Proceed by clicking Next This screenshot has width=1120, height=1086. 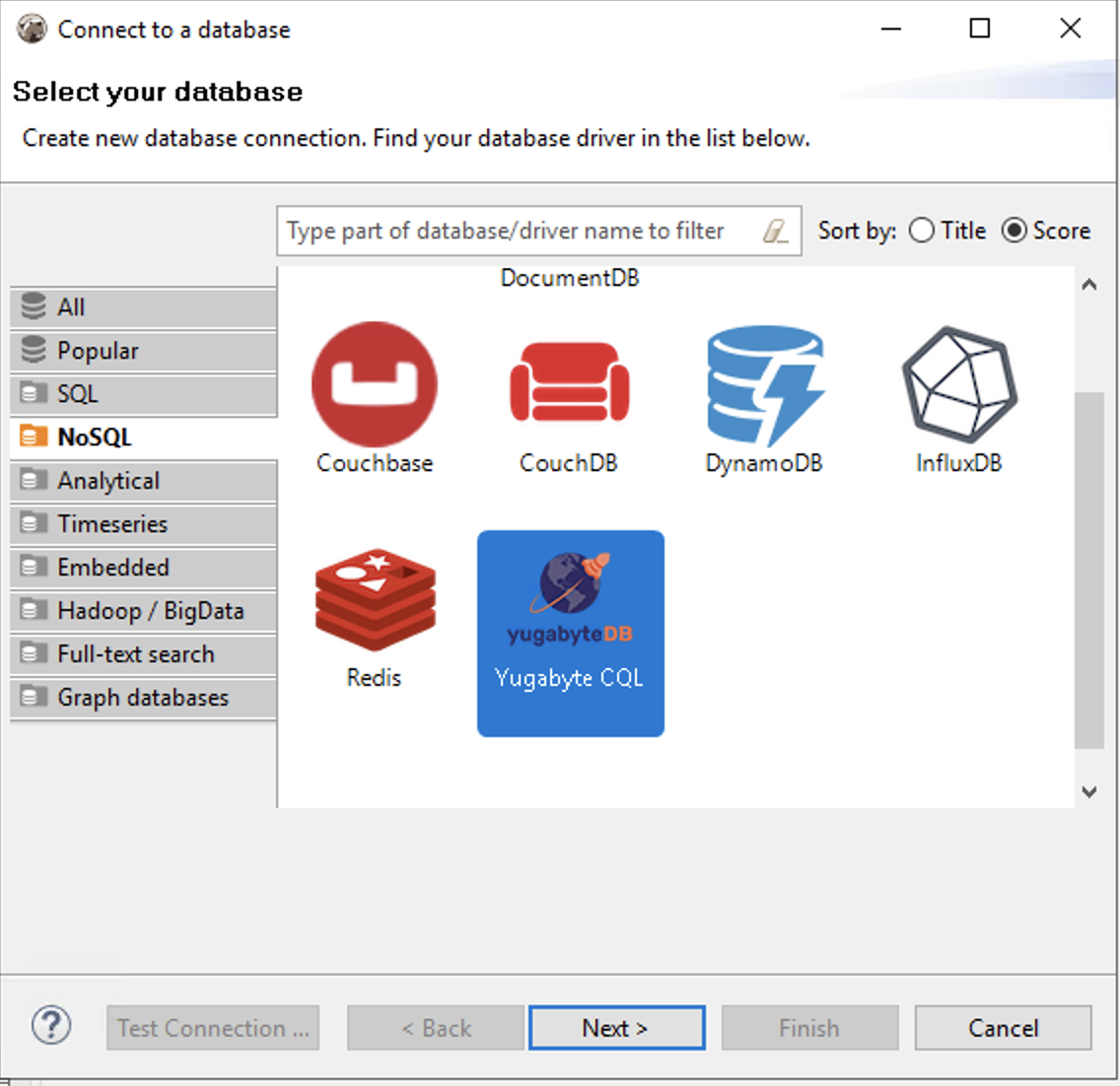(616, 1027)
